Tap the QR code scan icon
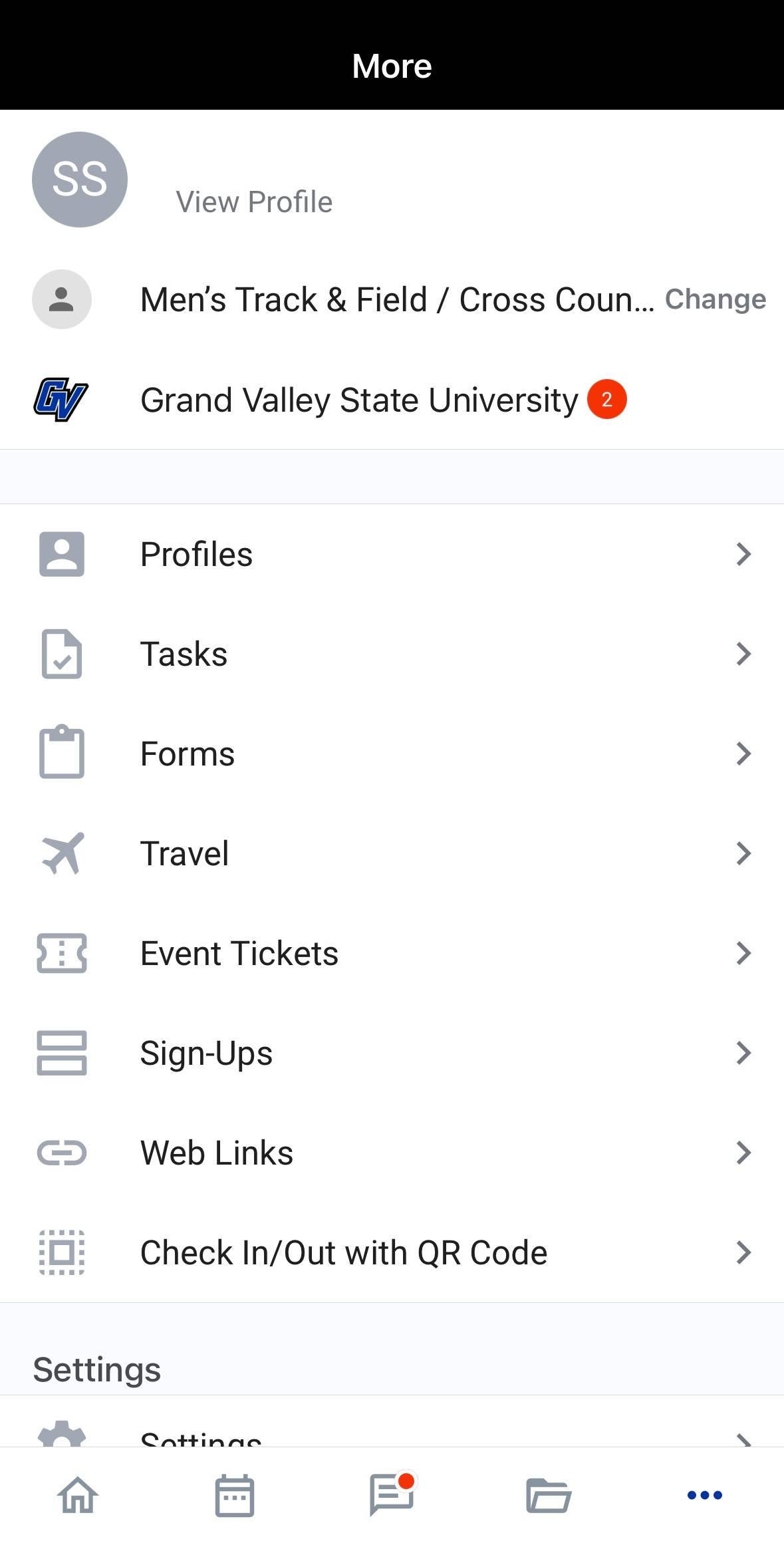Screen dimensions: 784x1561 click(62, 1252)
